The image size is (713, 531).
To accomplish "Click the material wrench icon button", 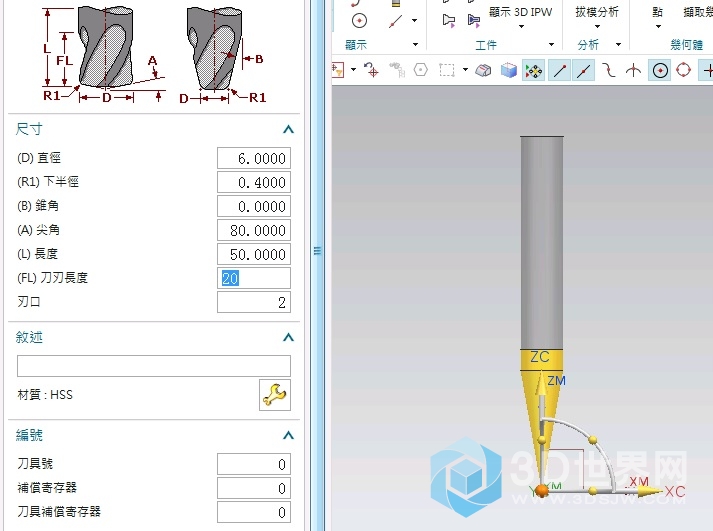I will tap(274, 395).
